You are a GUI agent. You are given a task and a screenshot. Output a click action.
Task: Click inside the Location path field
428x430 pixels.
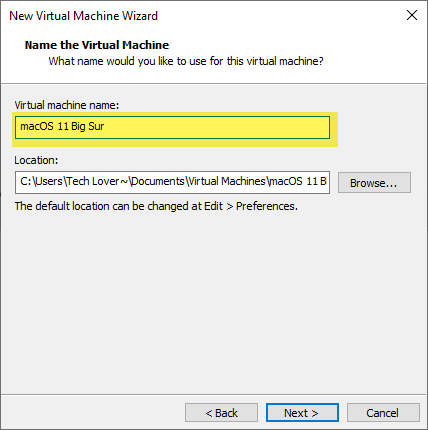pyautogui.click(x=172, y=182)
